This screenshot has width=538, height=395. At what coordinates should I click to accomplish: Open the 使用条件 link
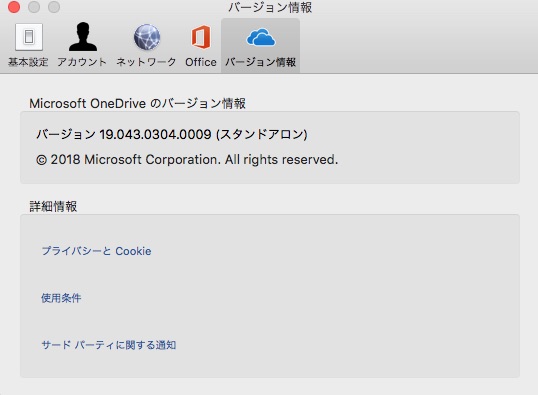(61, 298)
